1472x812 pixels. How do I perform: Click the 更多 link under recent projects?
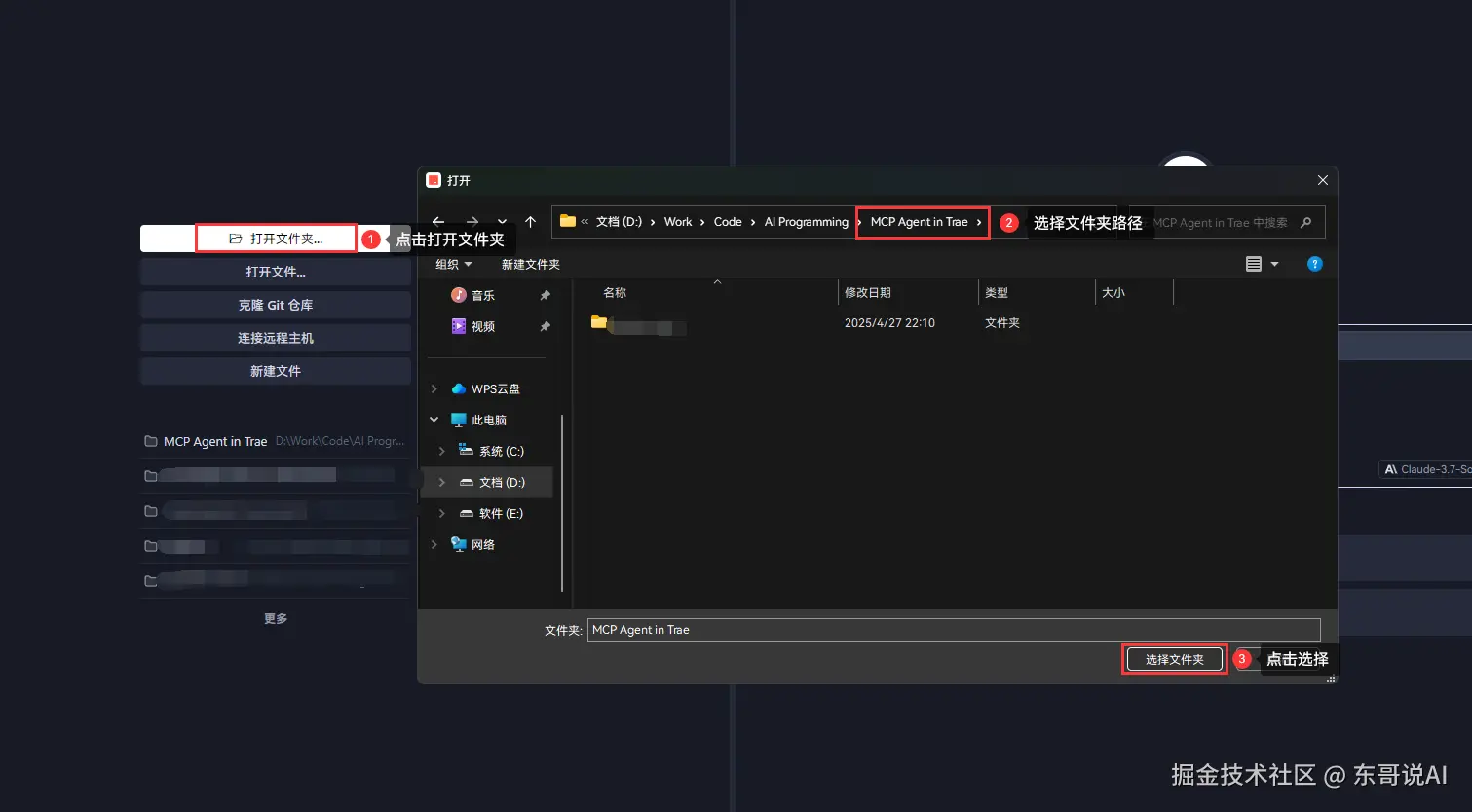point(276,618)
